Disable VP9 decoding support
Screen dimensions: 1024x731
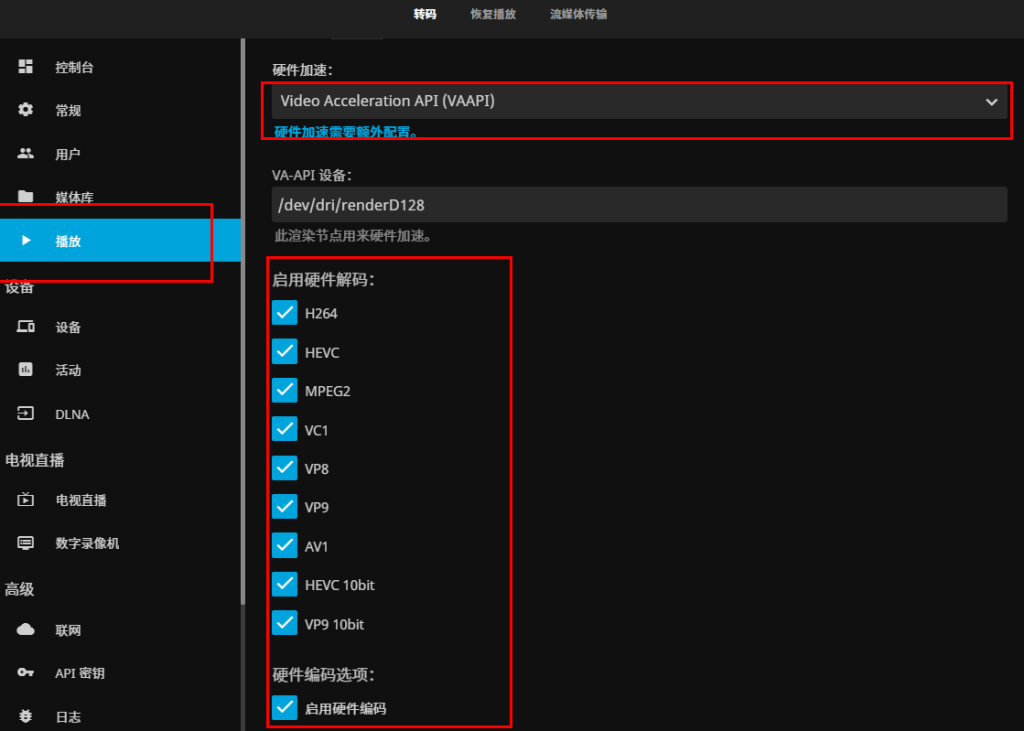point(283,507)
